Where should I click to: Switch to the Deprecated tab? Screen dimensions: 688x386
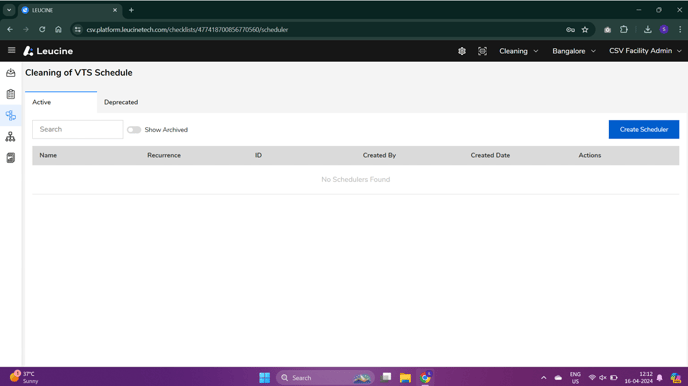tap(121, 102)
